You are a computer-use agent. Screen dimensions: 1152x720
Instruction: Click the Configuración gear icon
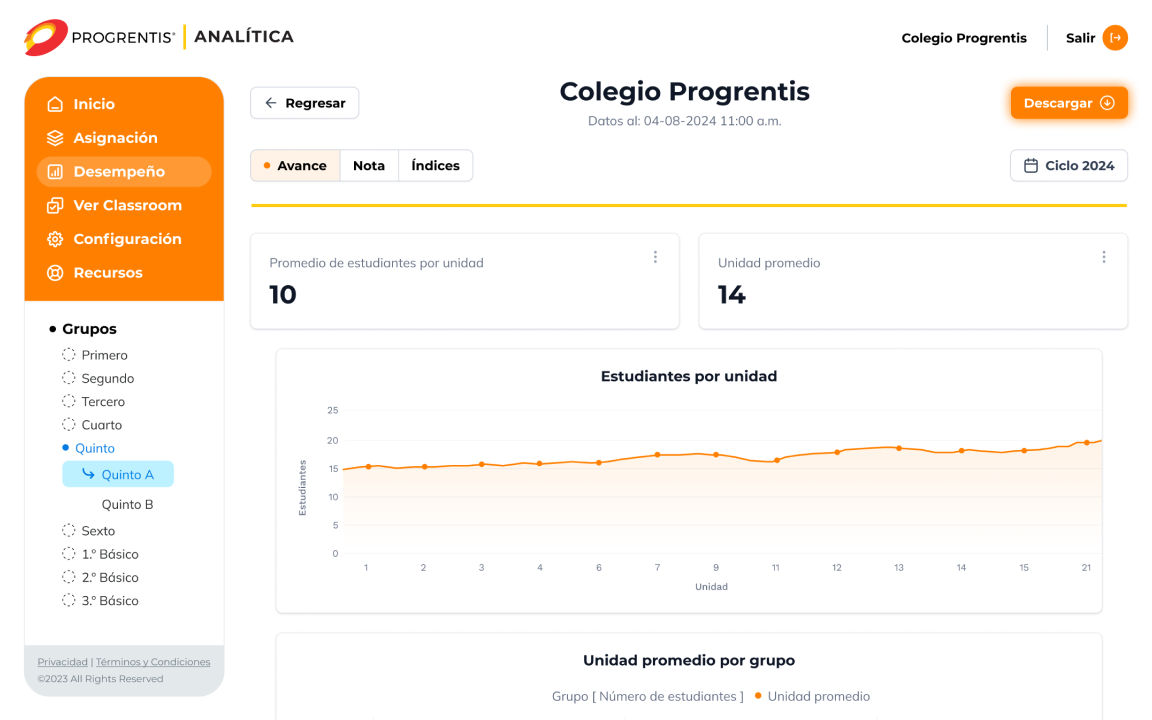pos(55,240)
